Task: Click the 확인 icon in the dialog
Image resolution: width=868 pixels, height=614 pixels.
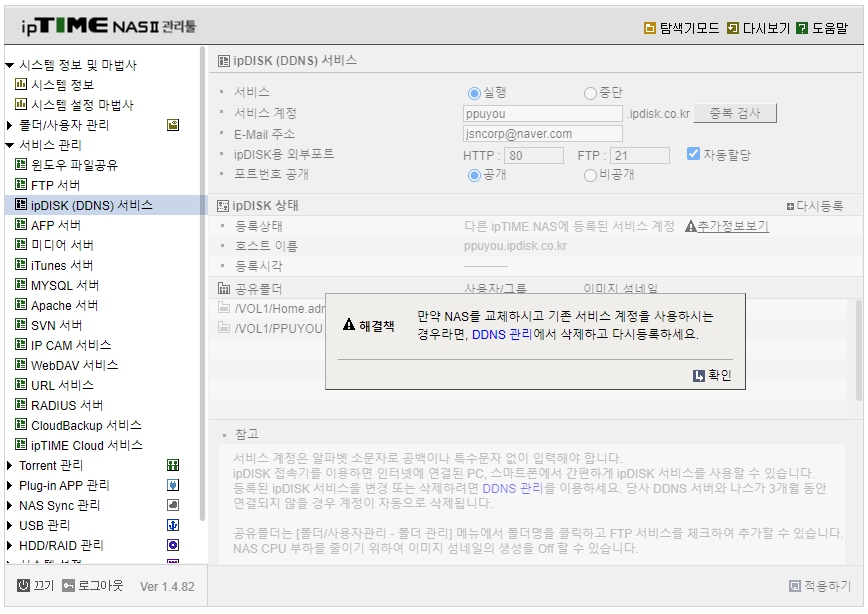Action: [699, 376]
